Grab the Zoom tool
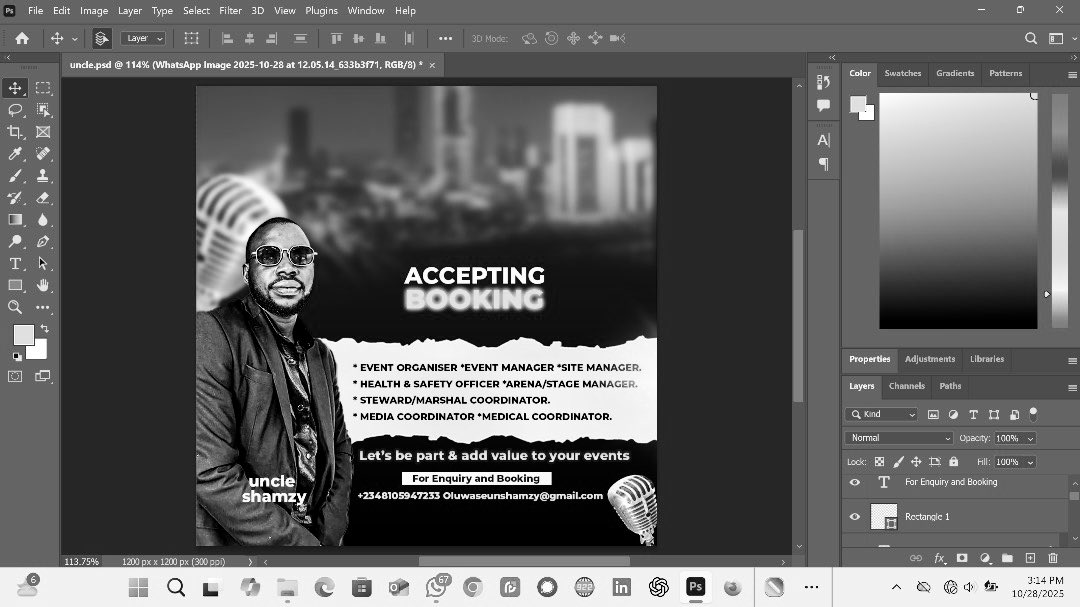This screenshot has width=1080, height=607. point(14,307)
